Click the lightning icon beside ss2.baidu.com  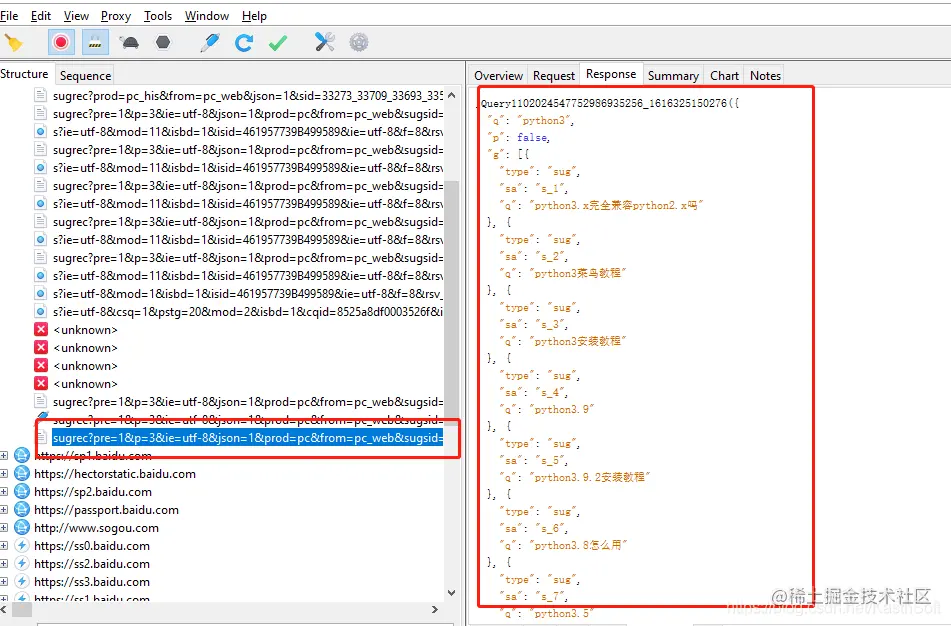[22, 564]
